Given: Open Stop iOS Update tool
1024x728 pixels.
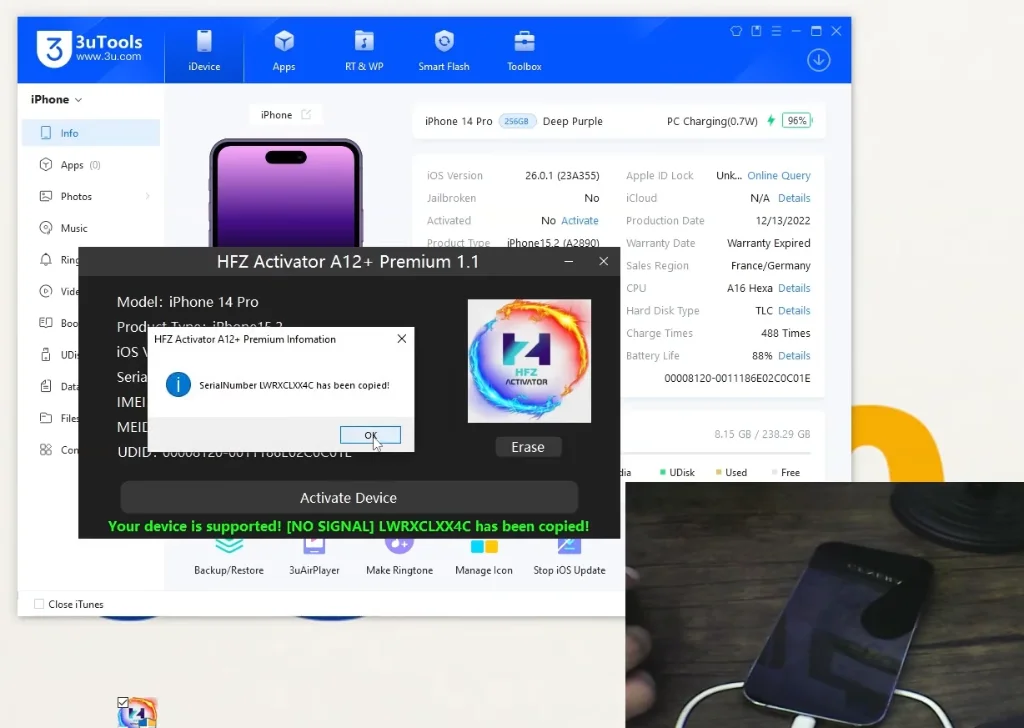Looking at the screenshot, I should click(569, 558).
